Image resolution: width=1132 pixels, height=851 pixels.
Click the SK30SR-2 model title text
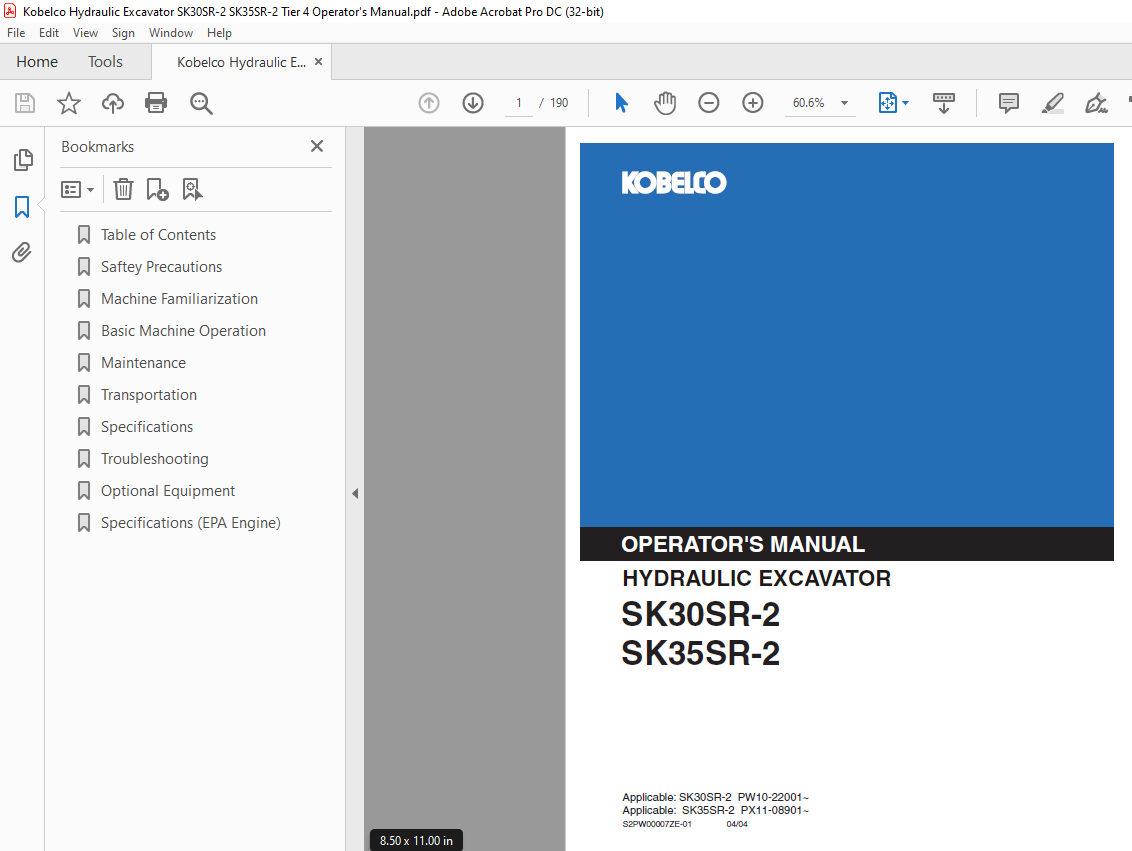coord(701,615)
